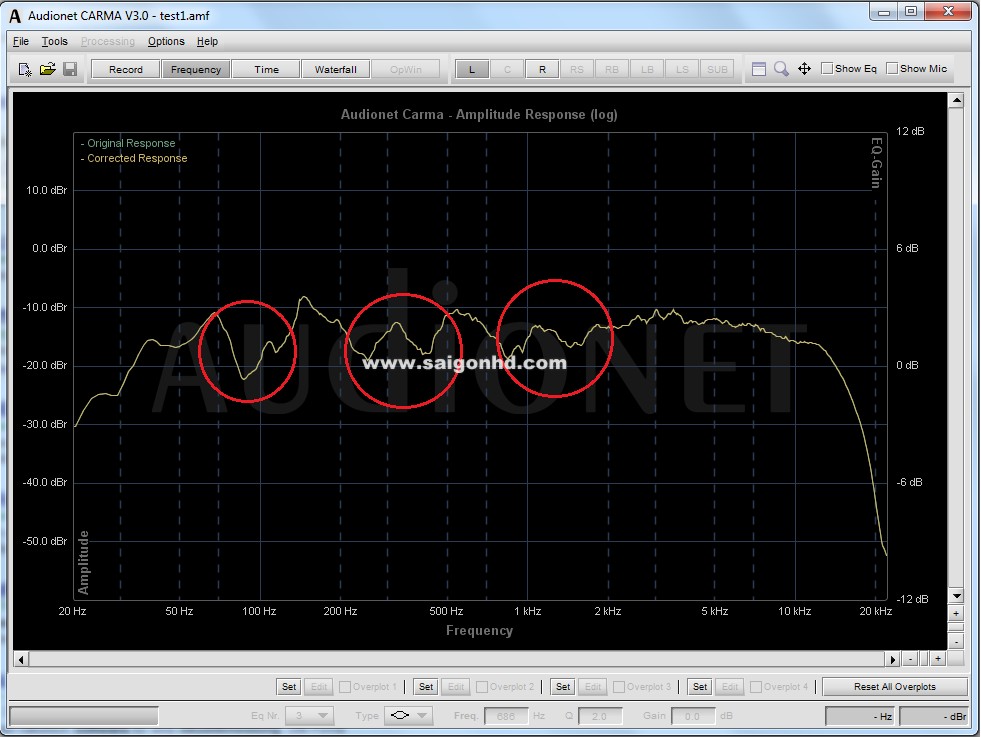Screen dimensions: 981x737
Task: Click Set button for Overplot 1
Action: point(289,687)
